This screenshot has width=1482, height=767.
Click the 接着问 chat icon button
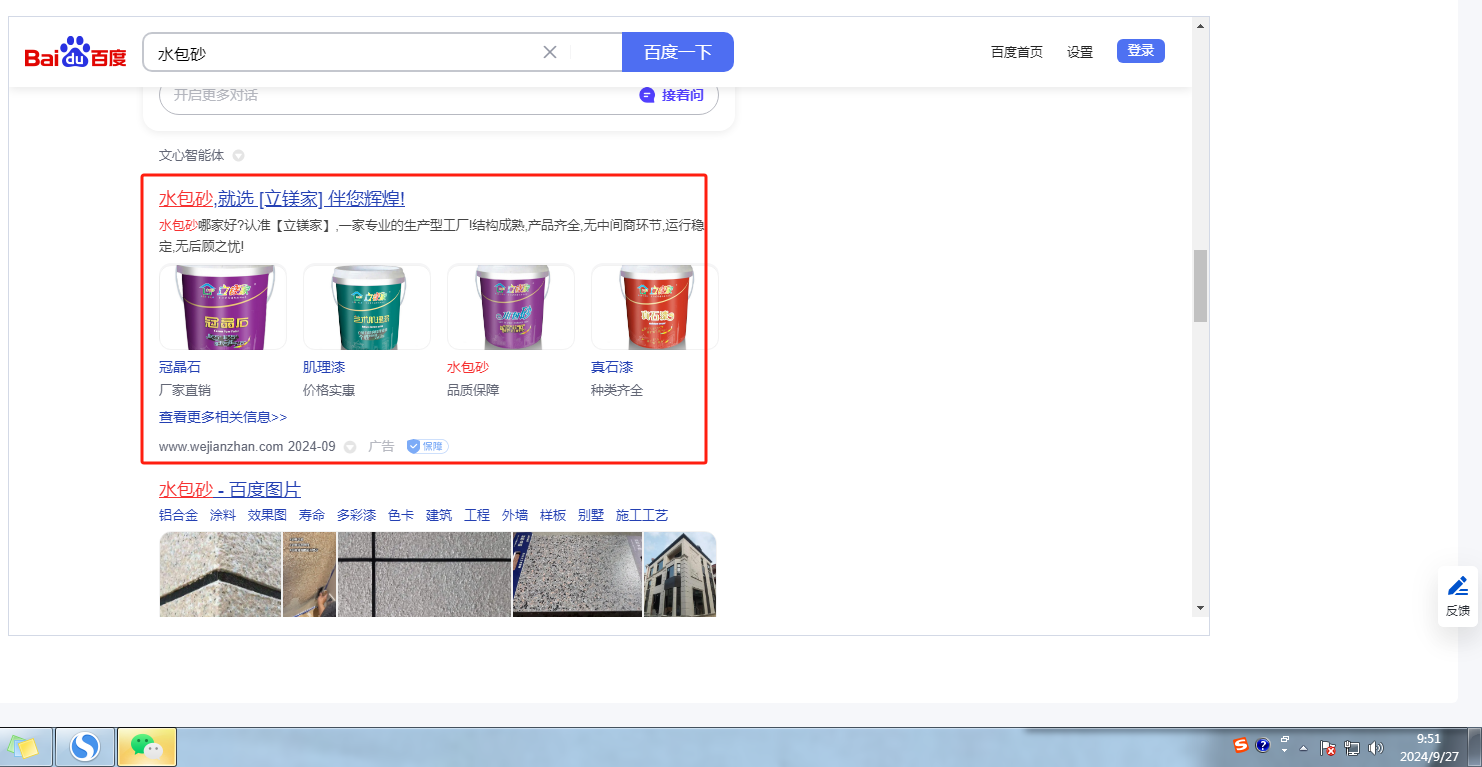coord(672,95)
